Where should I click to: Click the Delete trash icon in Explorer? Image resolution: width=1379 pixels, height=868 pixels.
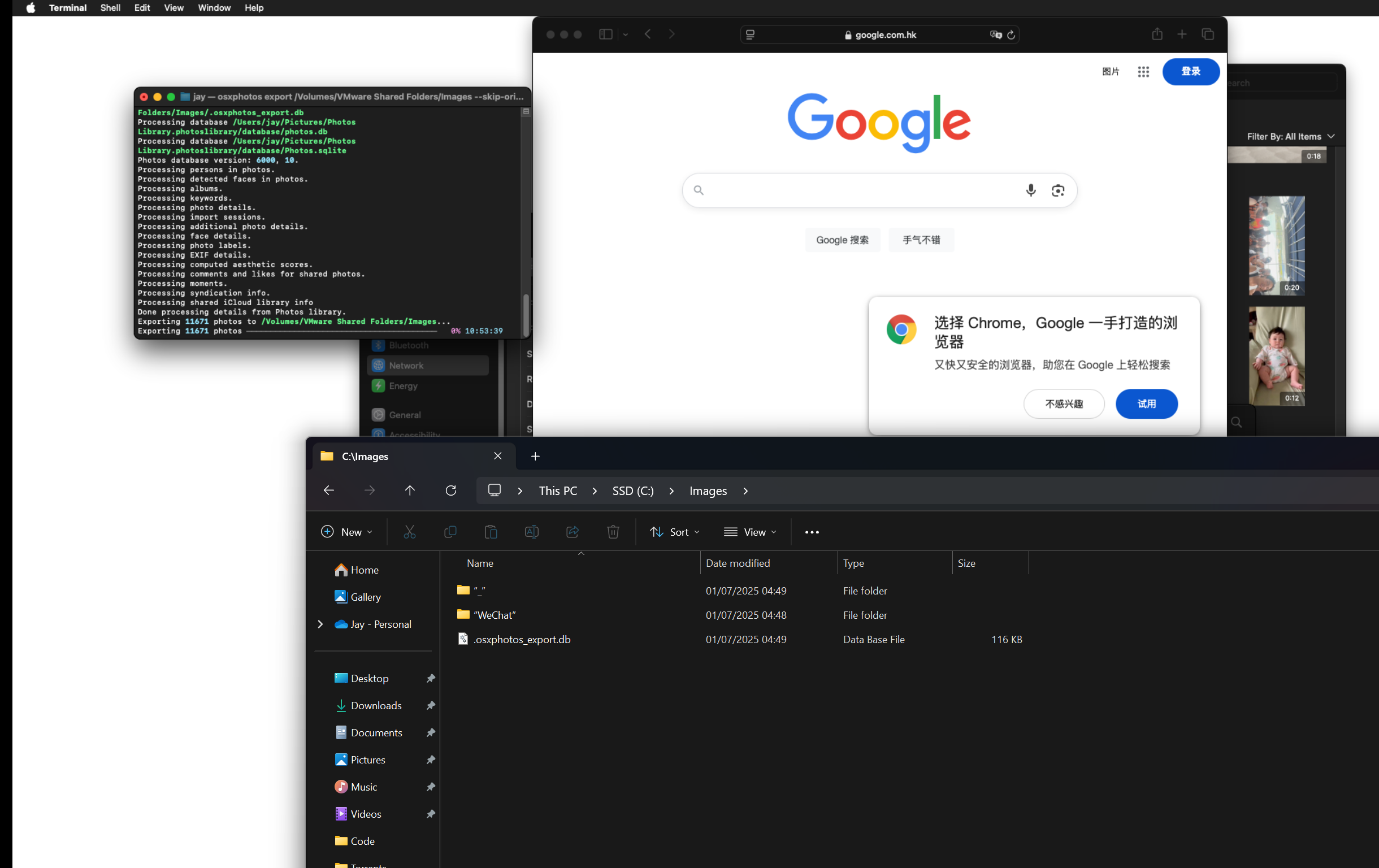point(613,532)
